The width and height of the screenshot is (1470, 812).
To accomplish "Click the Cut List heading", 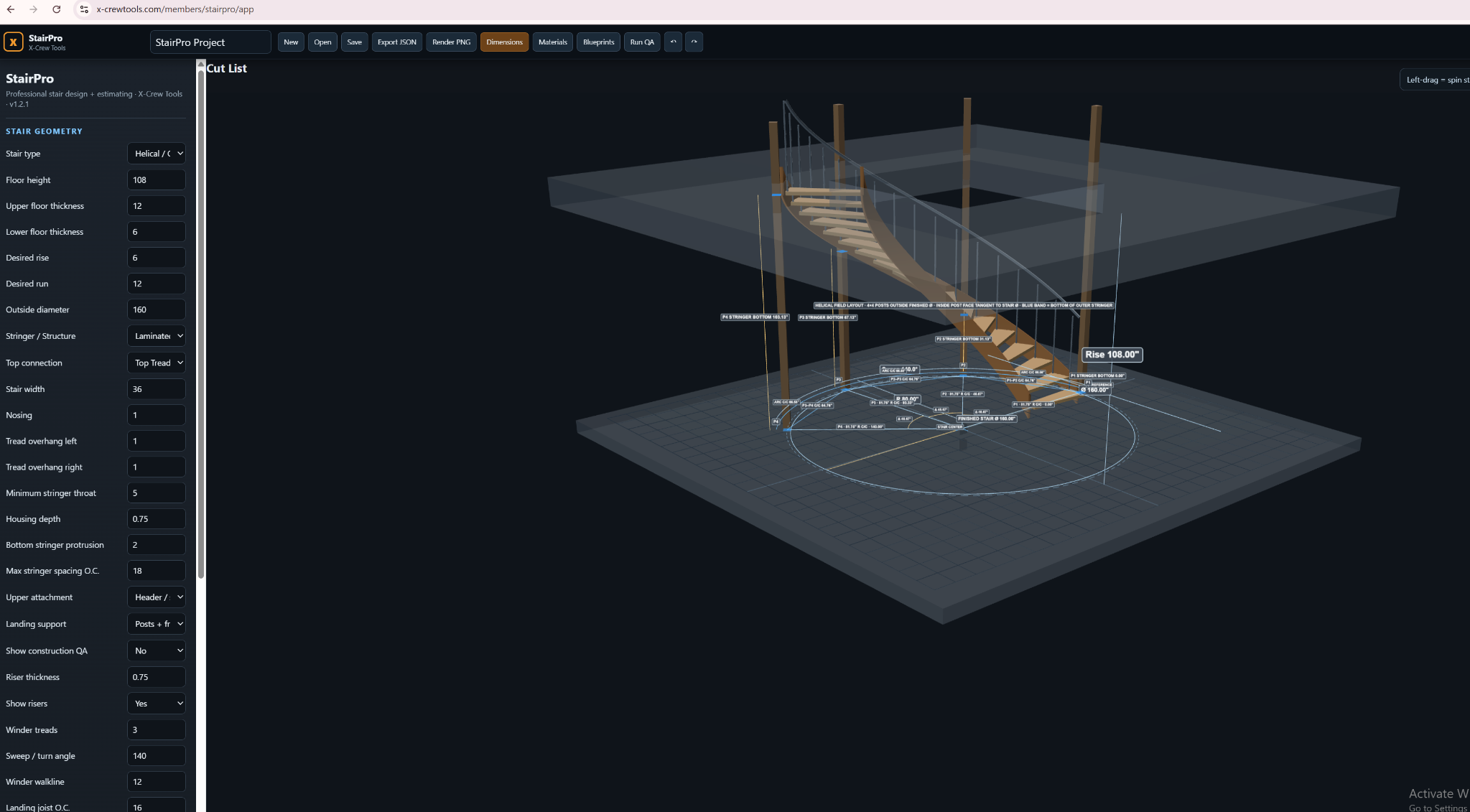I will click(x=226, y=68).
